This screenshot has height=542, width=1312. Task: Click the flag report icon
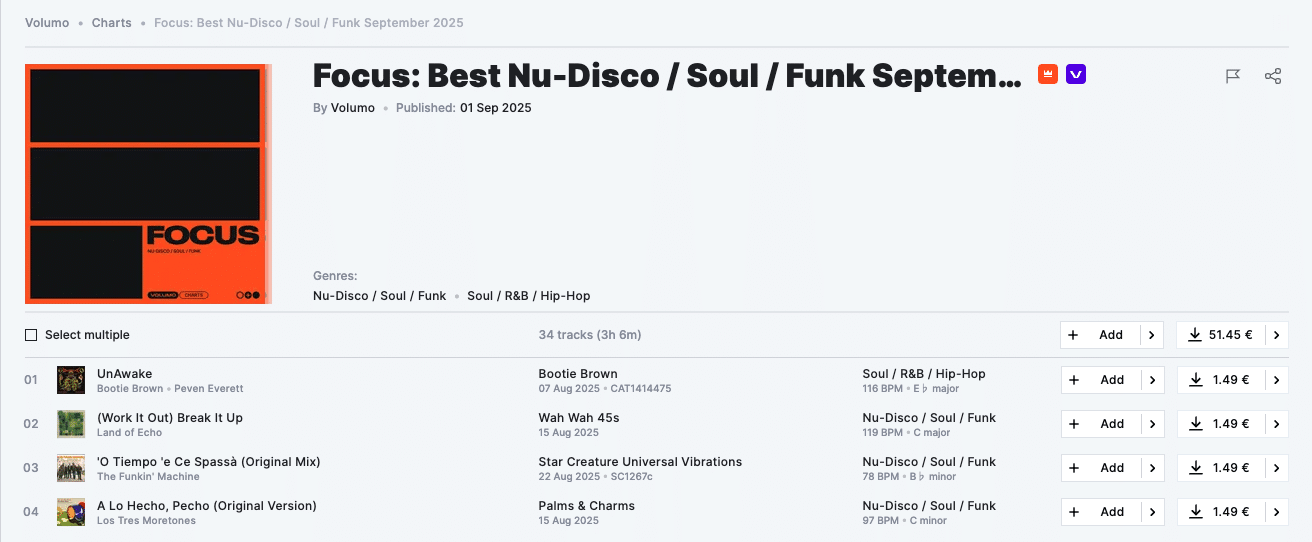click(1233, 76)
